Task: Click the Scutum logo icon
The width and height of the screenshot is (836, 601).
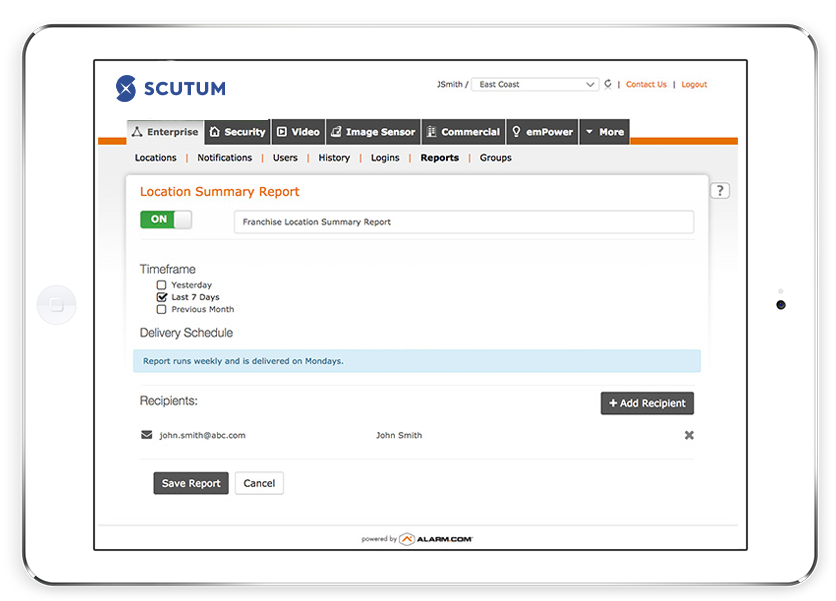Action: 126,88
